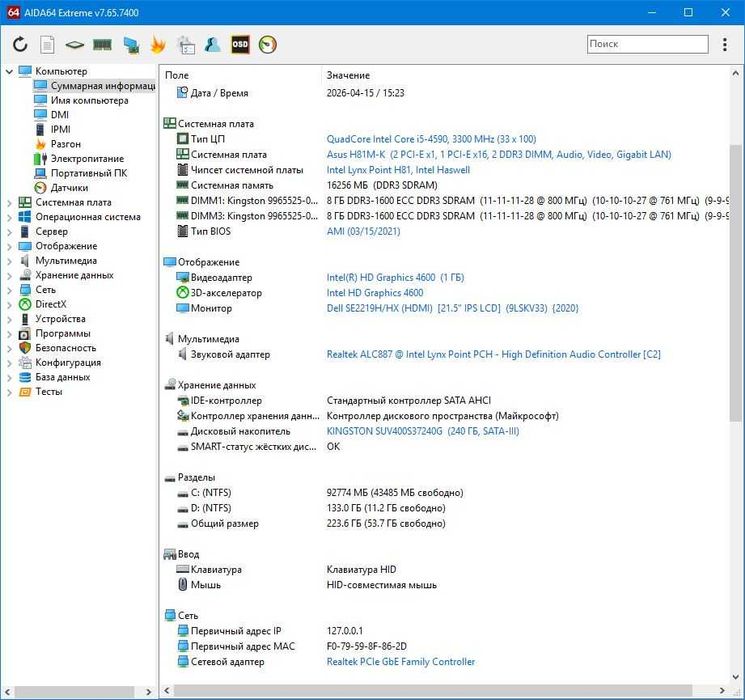Open Realtek PCIe GbE Family Controller link
This screenshot has height=700, width=745.
point(401,662)
